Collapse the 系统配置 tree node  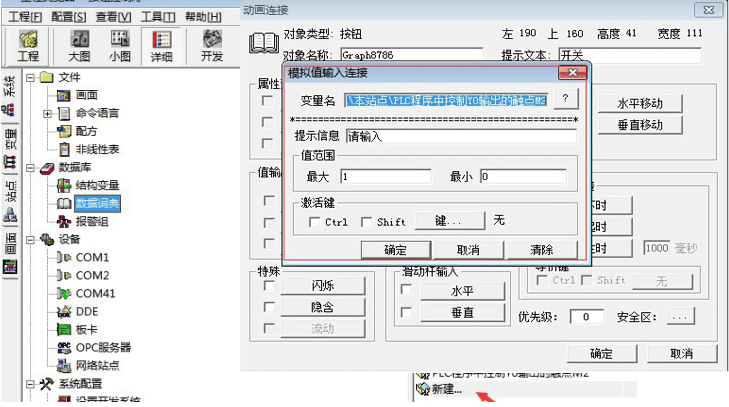click(30, 384)
